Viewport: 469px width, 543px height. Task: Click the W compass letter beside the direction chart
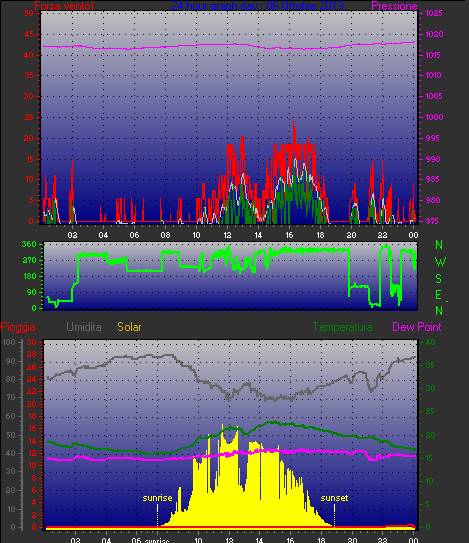click(x=440, y=262)
